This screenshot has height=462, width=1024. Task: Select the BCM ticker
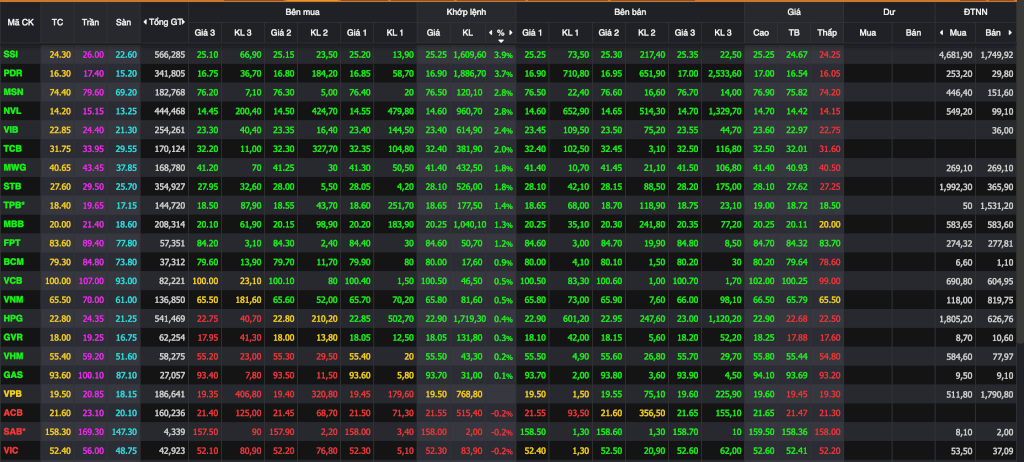point(12,262)
